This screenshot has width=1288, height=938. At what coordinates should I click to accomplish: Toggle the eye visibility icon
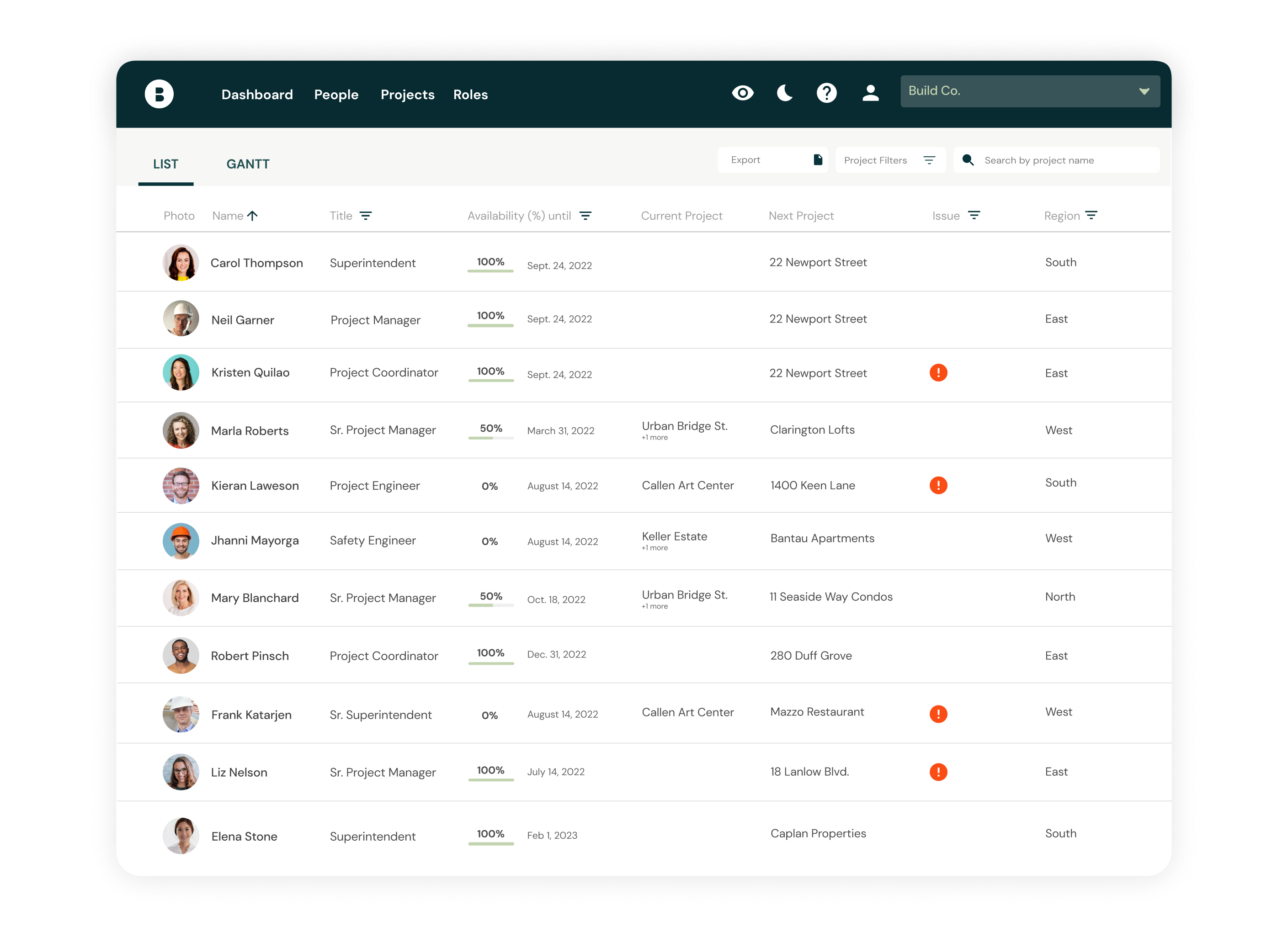(x=742, y=93)
